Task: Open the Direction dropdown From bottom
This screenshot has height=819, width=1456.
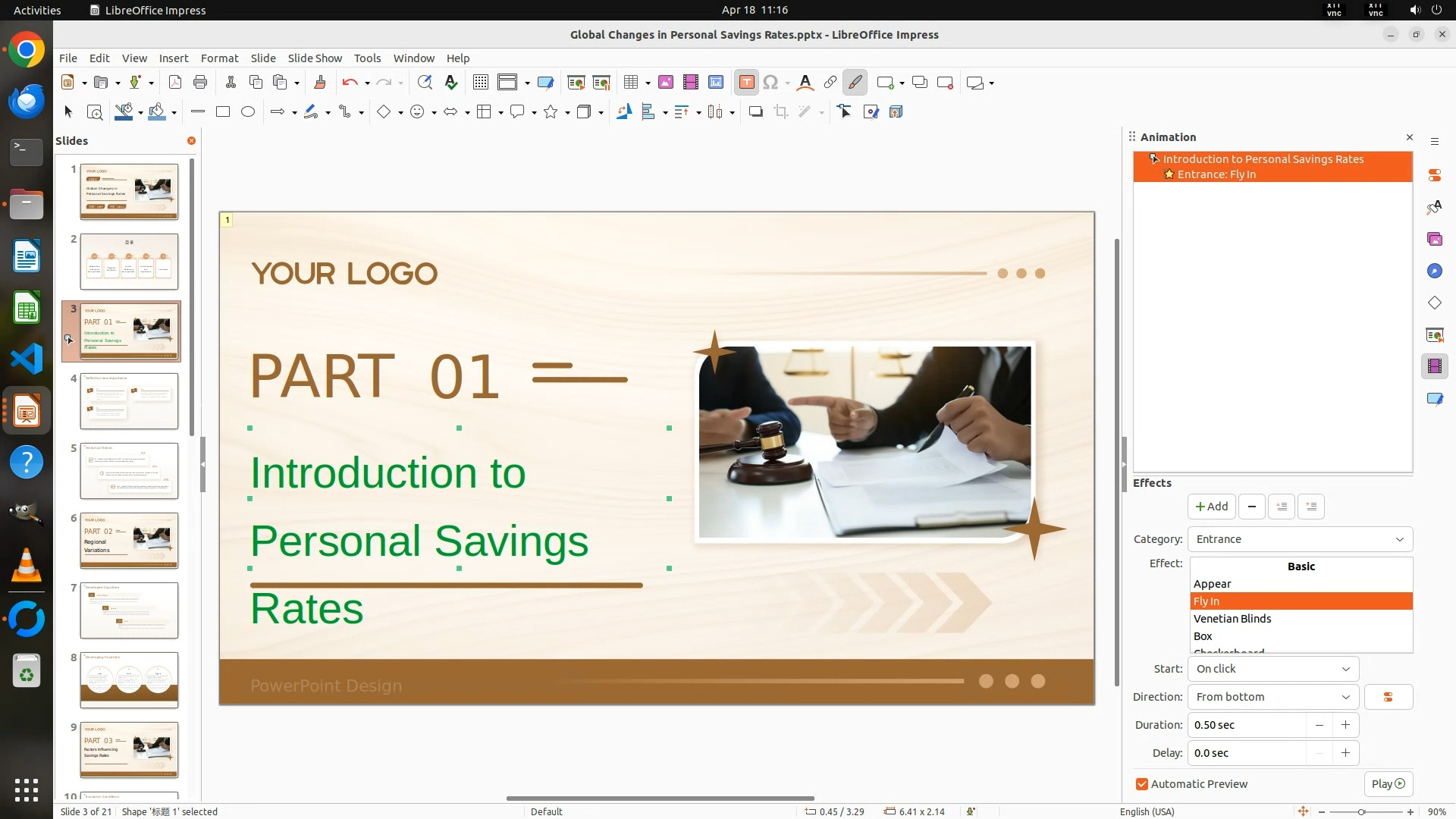Action: 1273,697
